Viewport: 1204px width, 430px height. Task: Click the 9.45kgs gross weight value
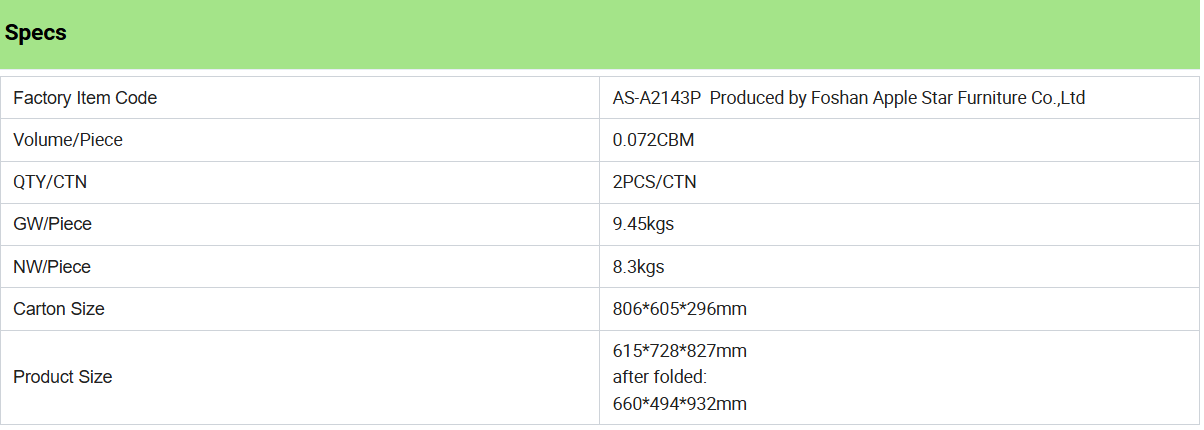pos(643,224)
